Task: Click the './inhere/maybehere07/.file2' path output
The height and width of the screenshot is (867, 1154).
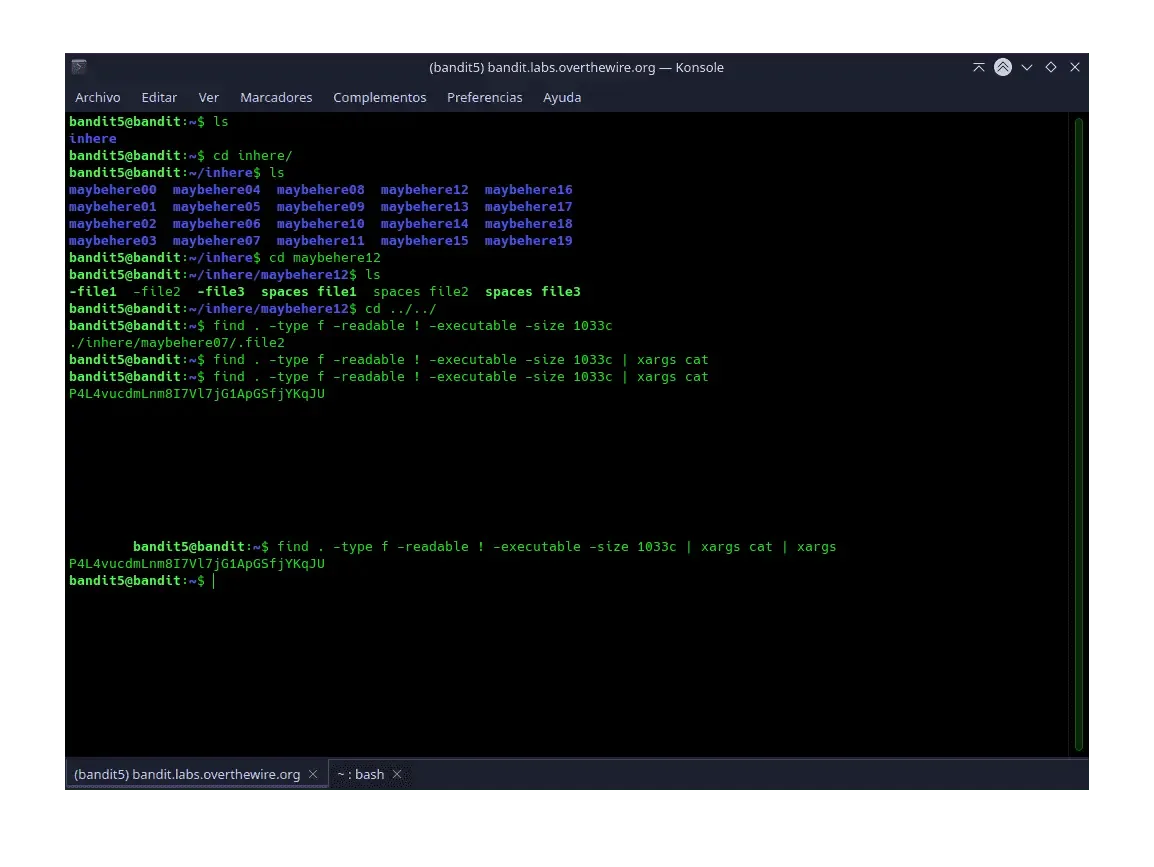Action: 177,343
